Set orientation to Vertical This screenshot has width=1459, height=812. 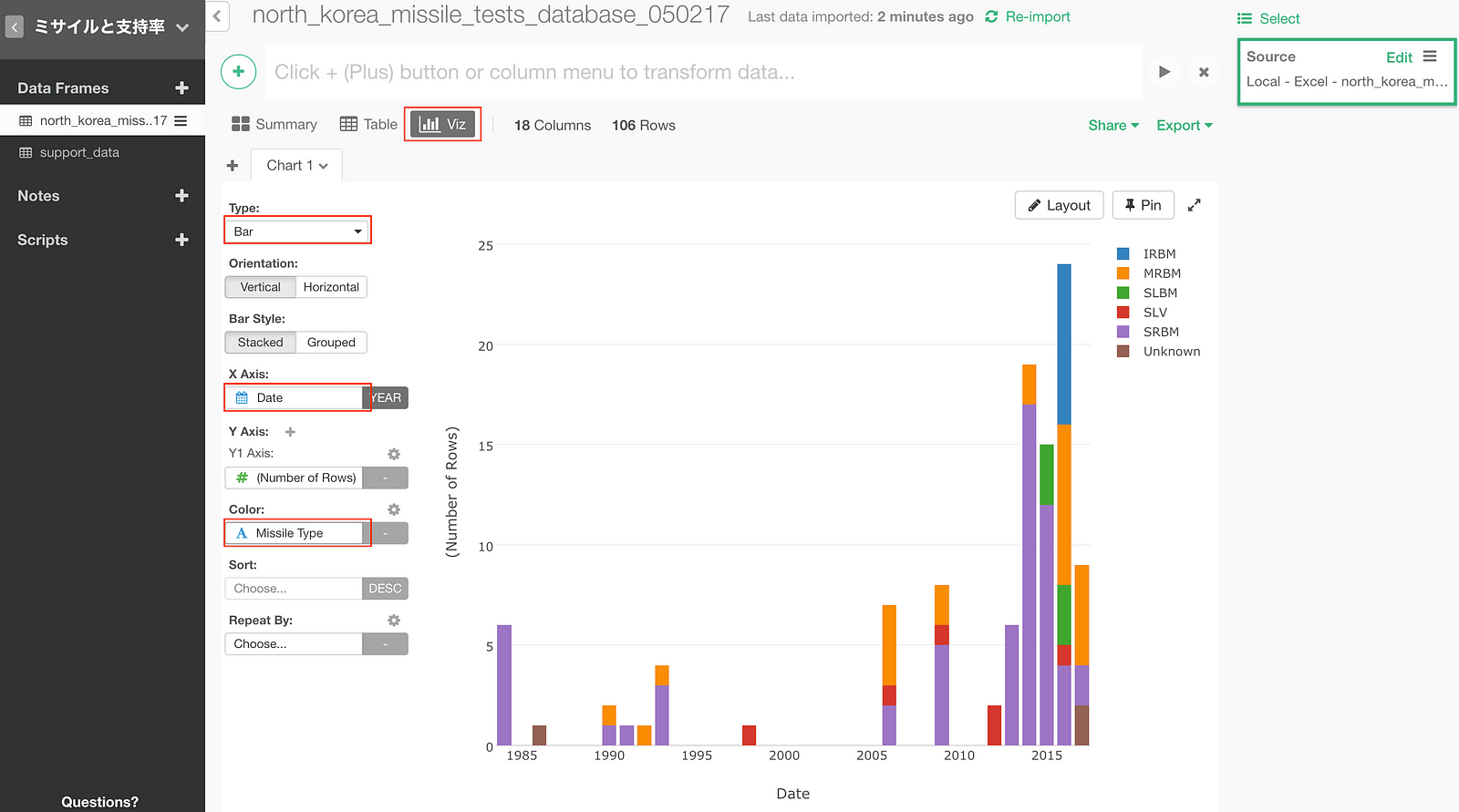pyautogui.click(x=260, y=287)
